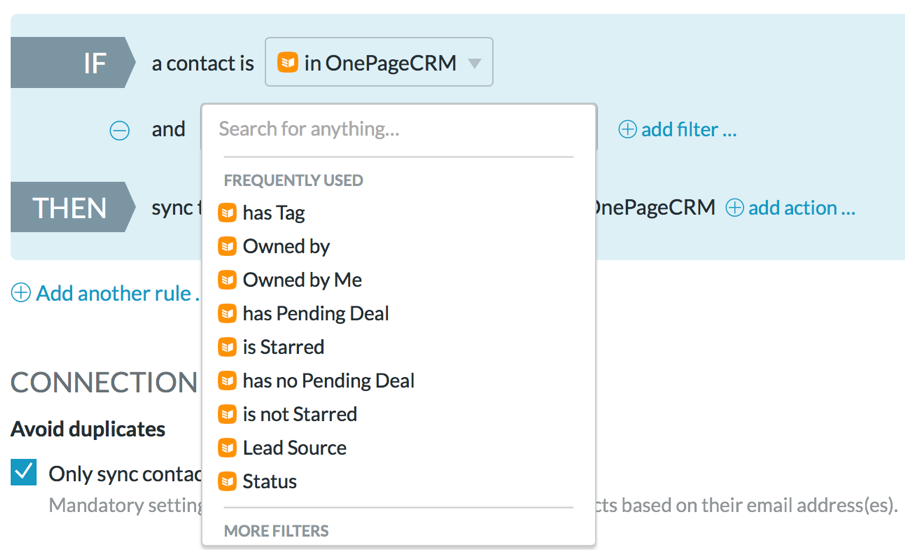Click the plus icon next to add filter
905x550 pixels.
point(627,129)
